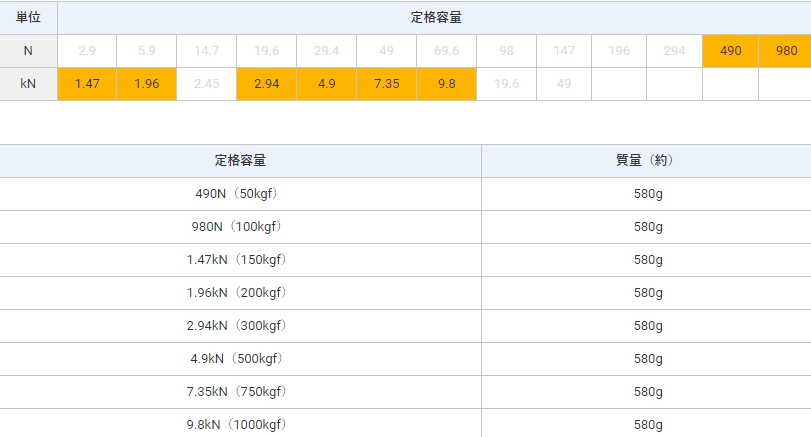The width and height of the screenshot is (811, 437).
Task: Click the 9.8 kN capacity cell
Action: [x=446, y=83]
